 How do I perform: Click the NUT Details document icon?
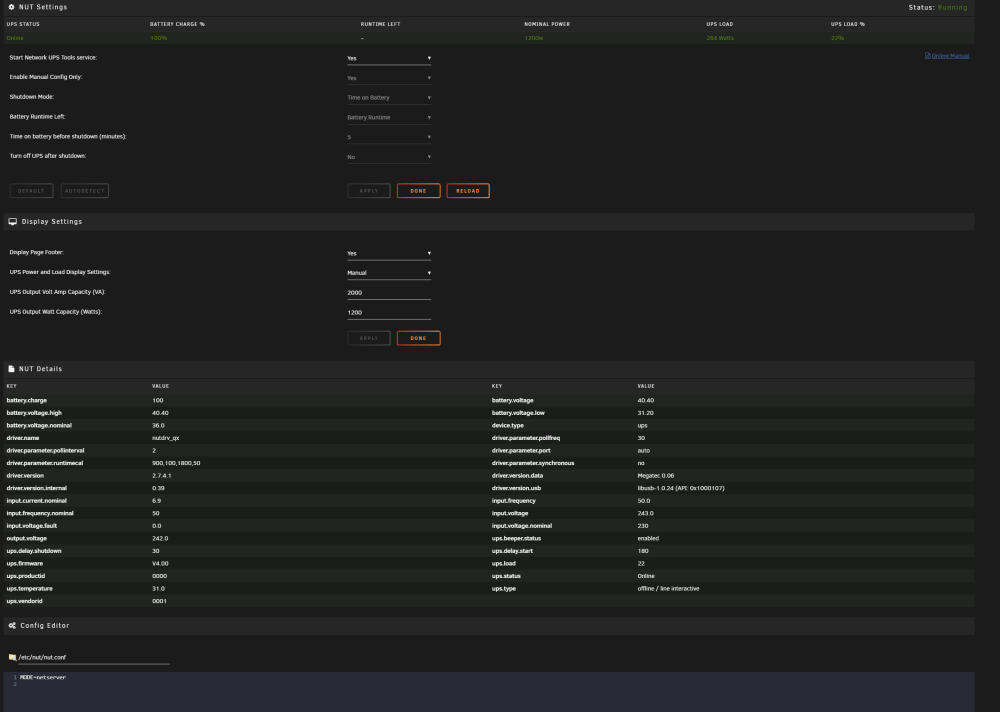point(11,369)
